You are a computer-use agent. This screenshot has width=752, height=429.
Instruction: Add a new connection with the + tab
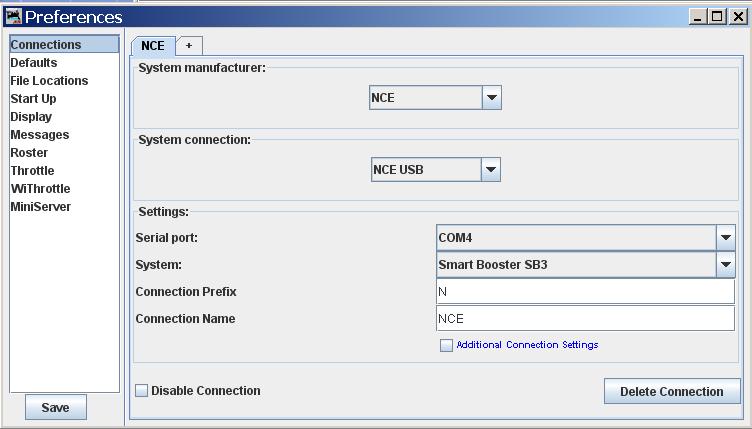click(189, 46)
